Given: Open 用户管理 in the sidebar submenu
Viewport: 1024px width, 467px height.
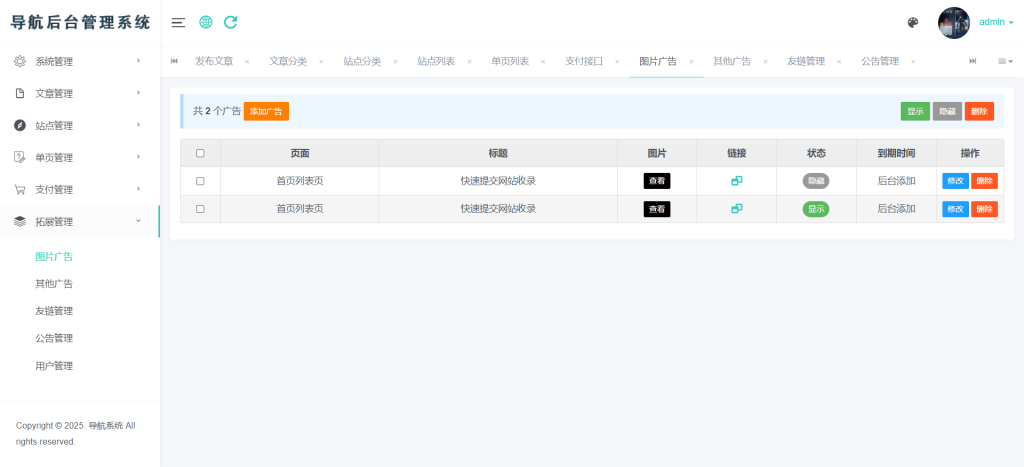Looking at the screenshot, I should [54, 366].
